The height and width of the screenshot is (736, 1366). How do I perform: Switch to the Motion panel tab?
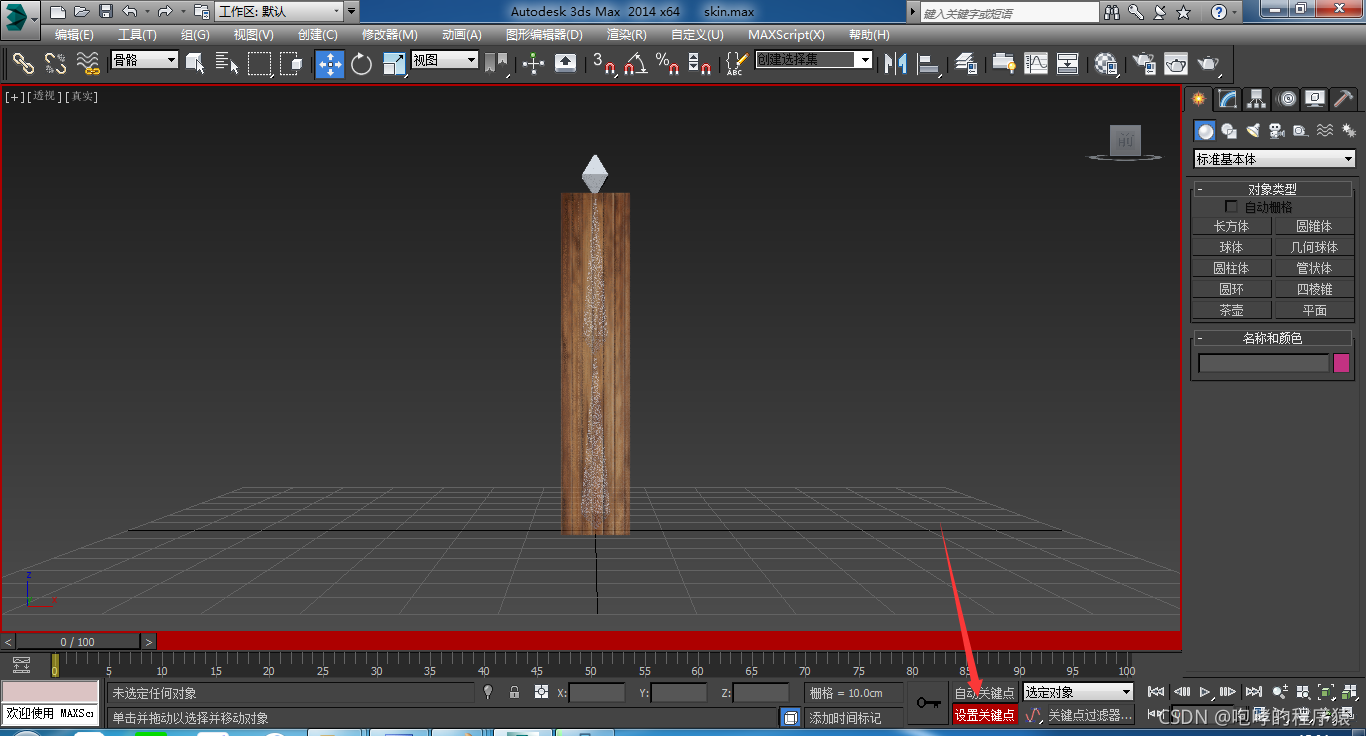1287,98
